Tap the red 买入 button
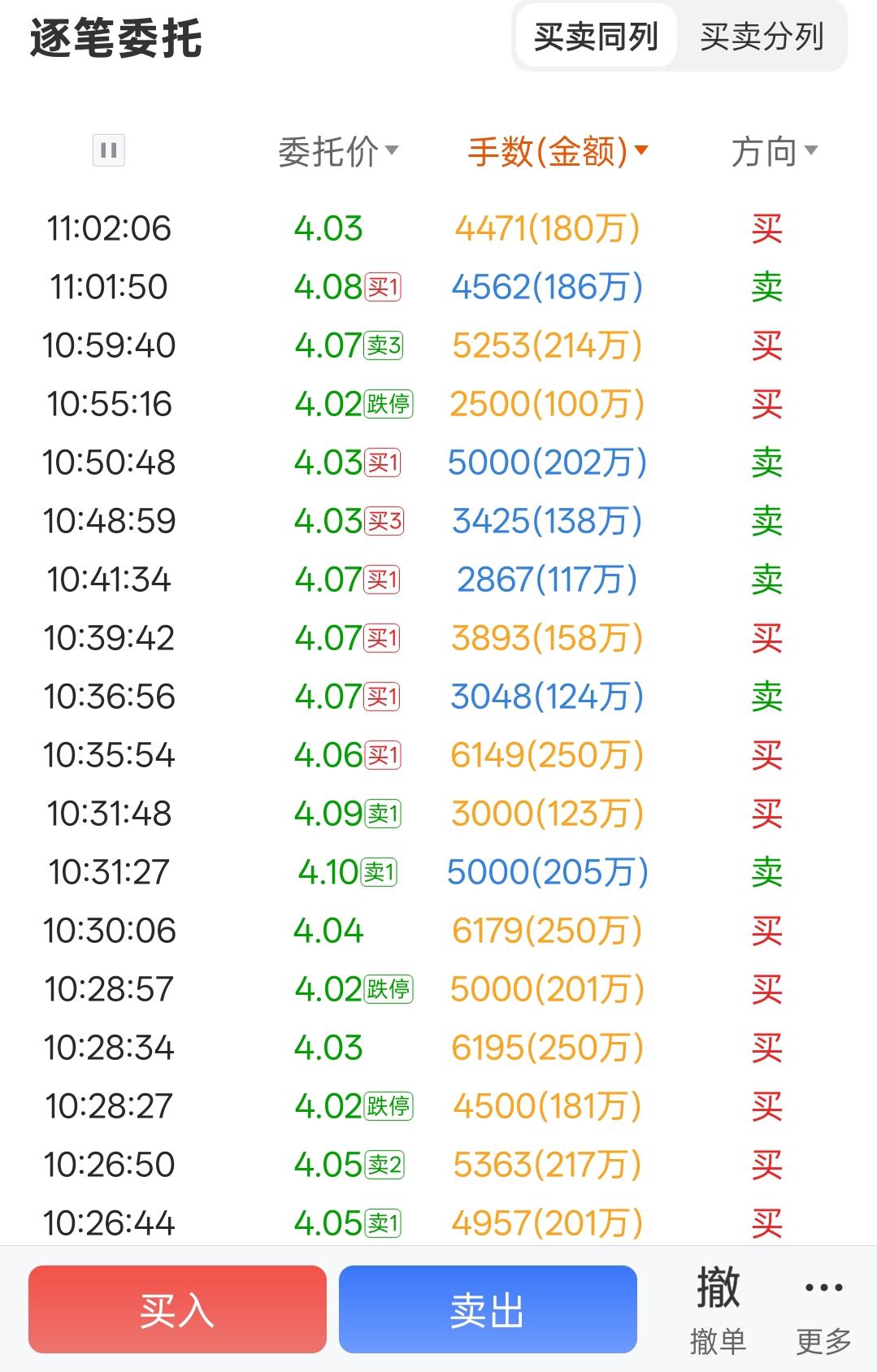The image size is (877, 1372). [177, 1309]
